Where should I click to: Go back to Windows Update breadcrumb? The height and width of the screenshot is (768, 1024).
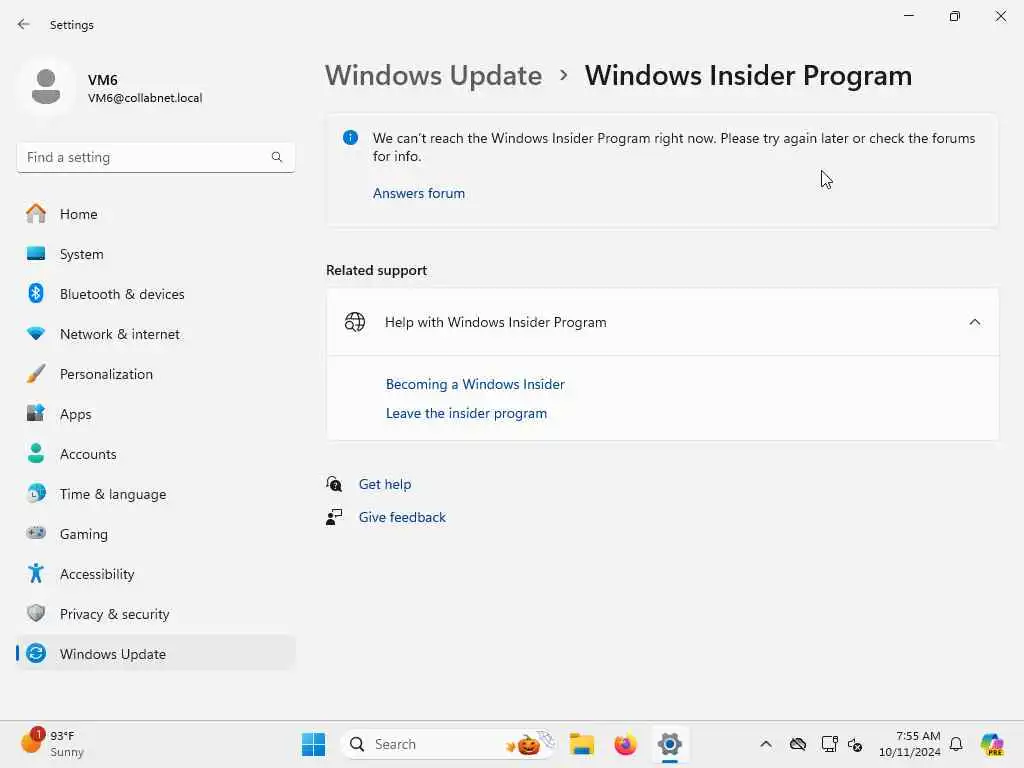click(434, 76)
